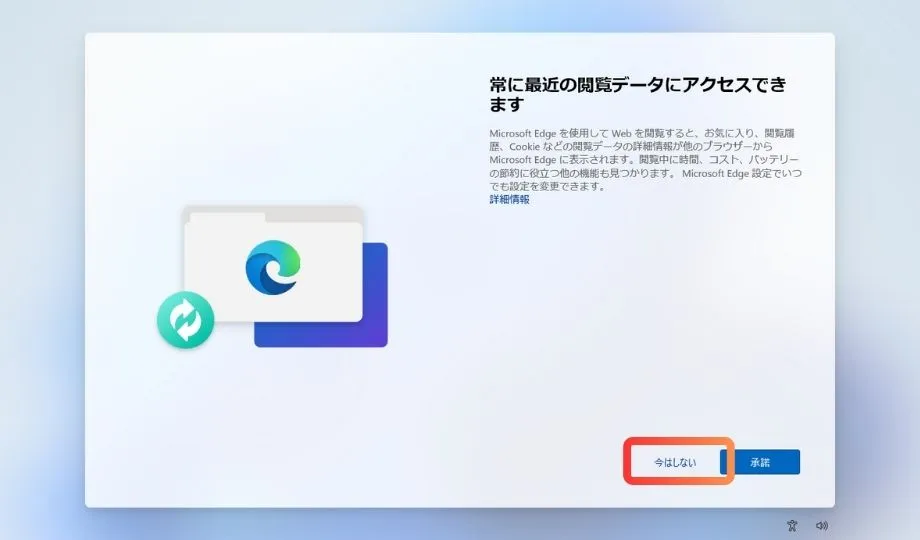Viewport: 920px width, 540px height.
Task: Click the 今はしない (Not now) button
Action: 675,462
